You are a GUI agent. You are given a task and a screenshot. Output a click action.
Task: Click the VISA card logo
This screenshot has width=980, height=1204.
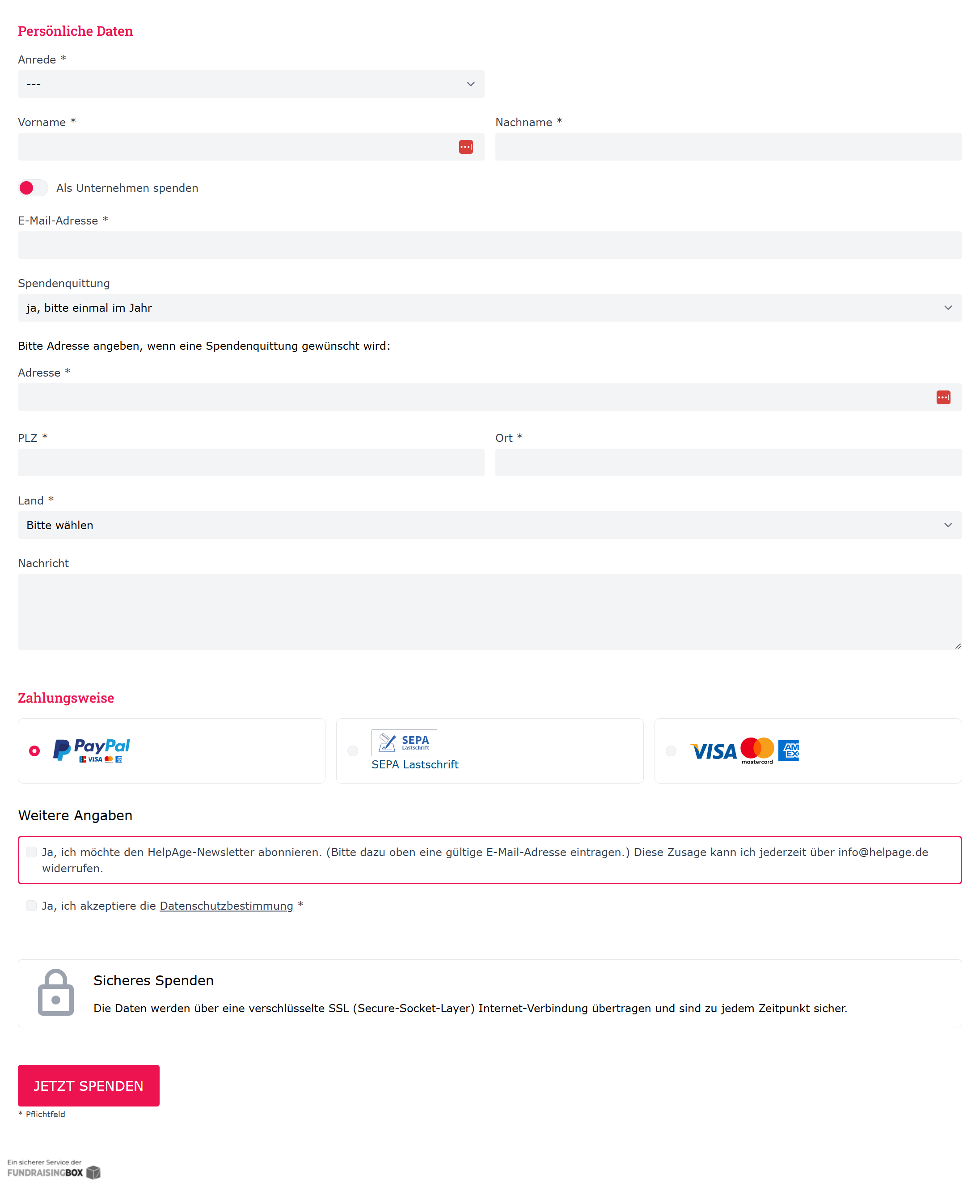tap(714, 752)
